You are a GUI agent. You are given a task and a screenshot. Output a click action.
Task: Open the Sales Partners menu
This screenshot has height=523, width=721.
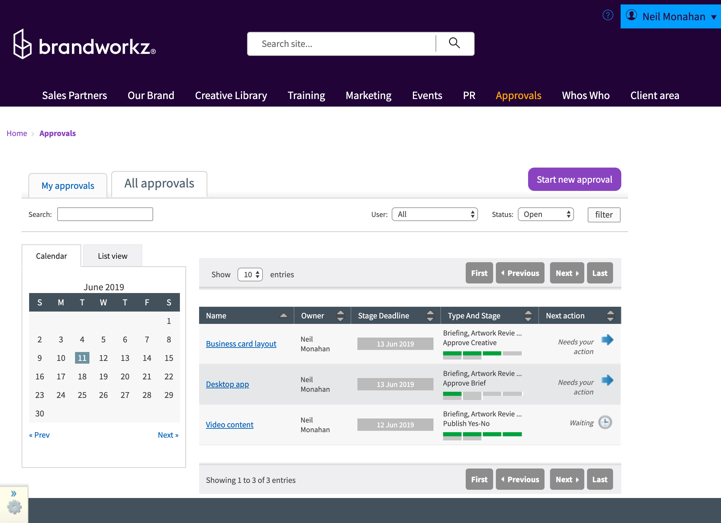point(74,96)
